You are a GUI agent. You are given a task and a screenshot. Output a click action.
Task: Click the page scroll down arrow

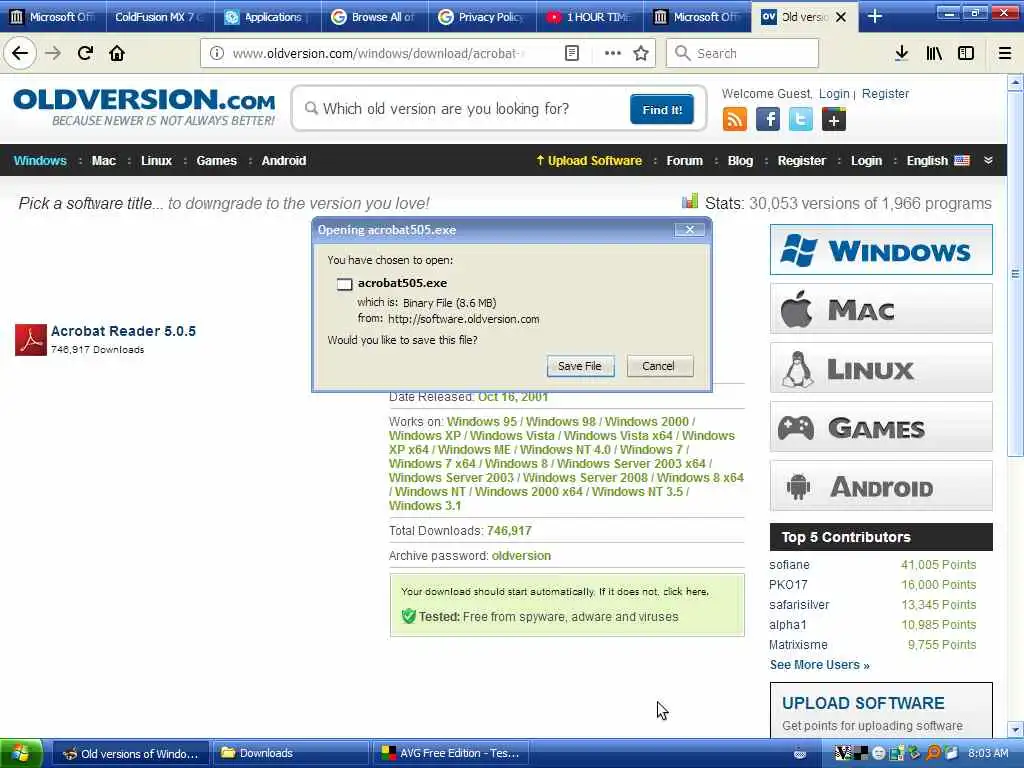coord(1015,729)
